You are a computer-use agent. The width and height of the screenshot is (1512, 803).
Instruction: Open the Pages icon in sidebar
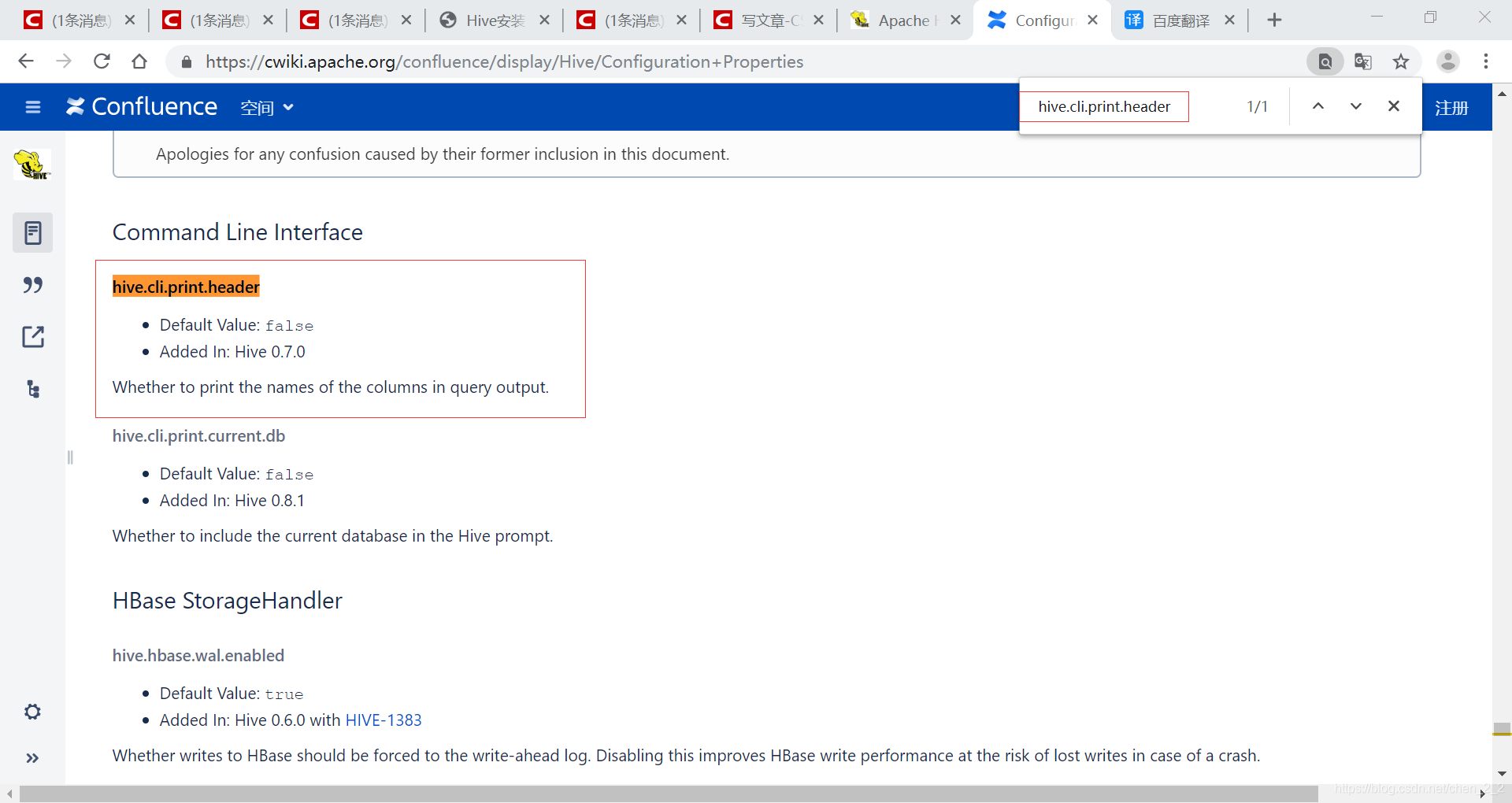pyautogui.click(x=32, y=232)
